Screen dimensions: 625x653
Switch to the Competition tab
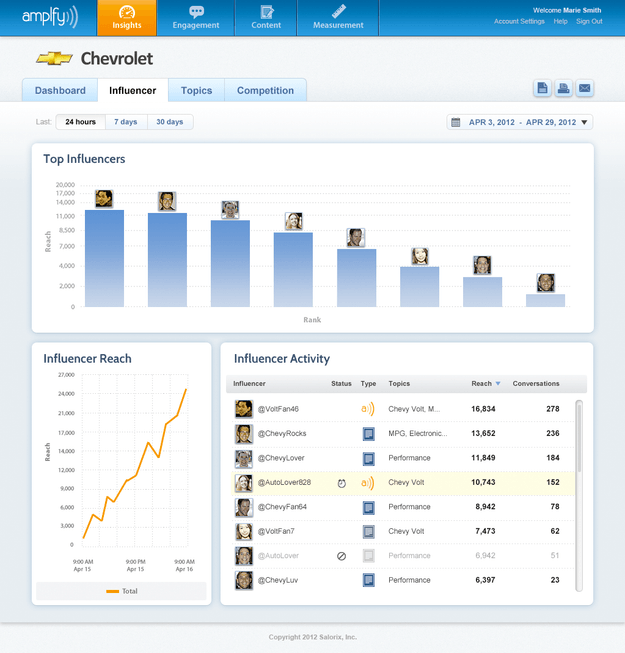[266, 90]
